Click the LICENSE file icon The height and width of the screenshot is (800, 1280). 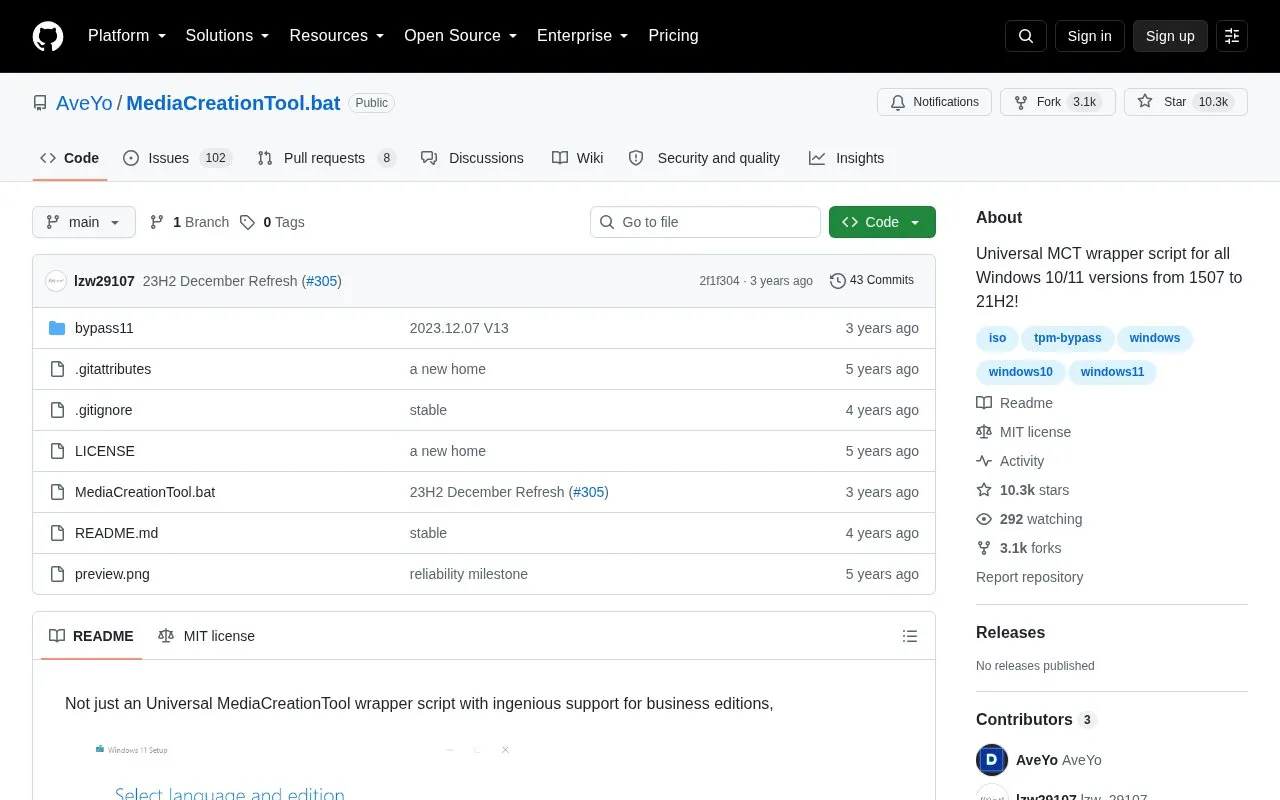(57, 451)
